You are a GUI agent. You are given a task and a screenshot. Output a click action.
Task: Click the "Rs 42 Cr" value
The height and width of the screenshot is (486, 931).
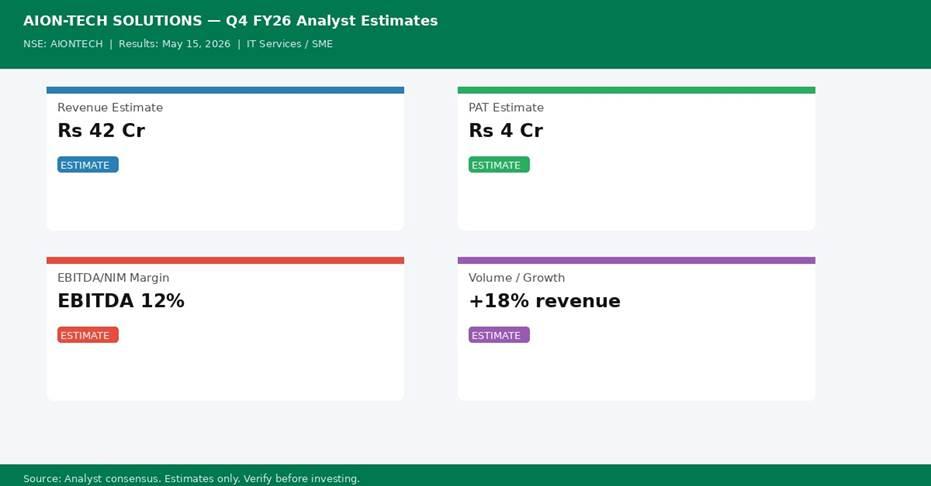pos(101,131)
